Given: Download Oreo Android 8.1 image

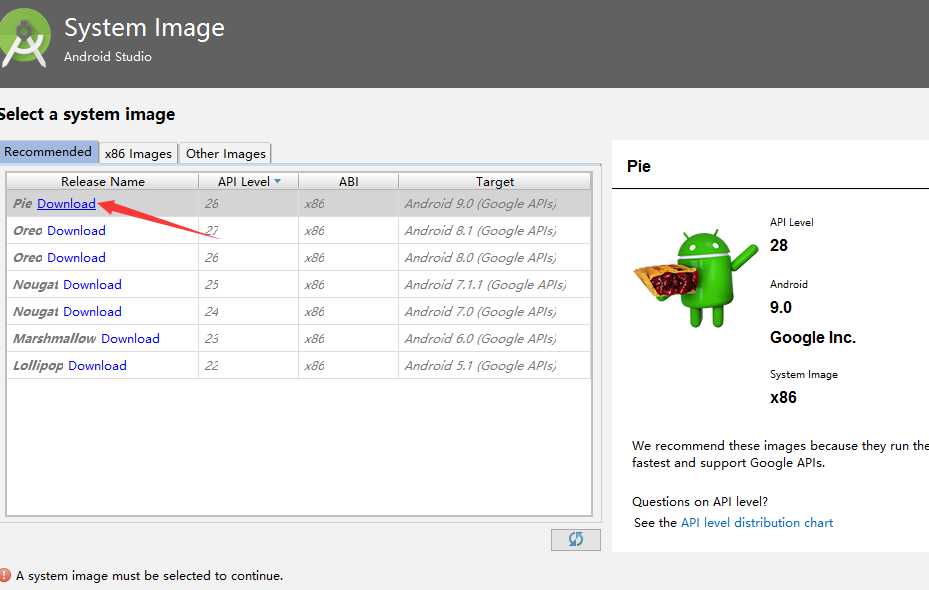Looking at the screenshot, I should (76, 230).
